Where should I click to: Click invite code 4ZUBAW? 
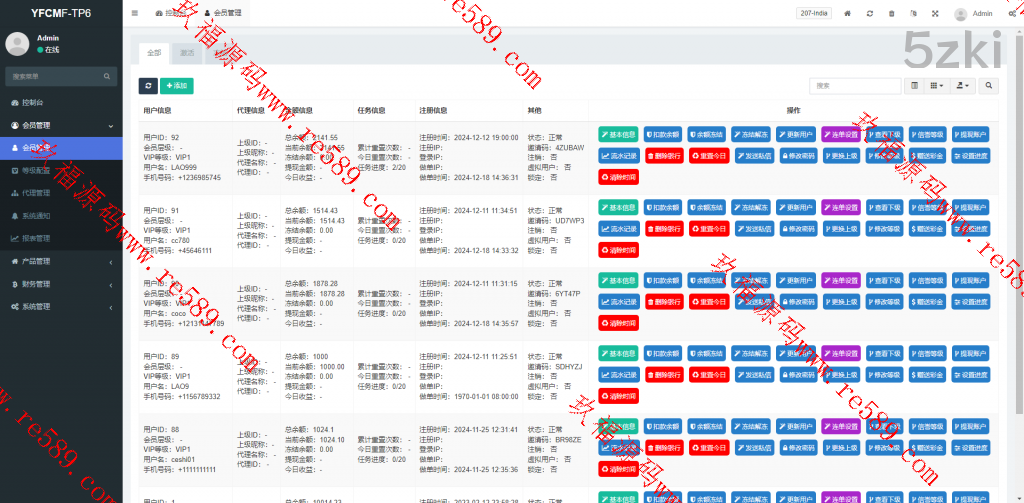[x=570, y=148]
